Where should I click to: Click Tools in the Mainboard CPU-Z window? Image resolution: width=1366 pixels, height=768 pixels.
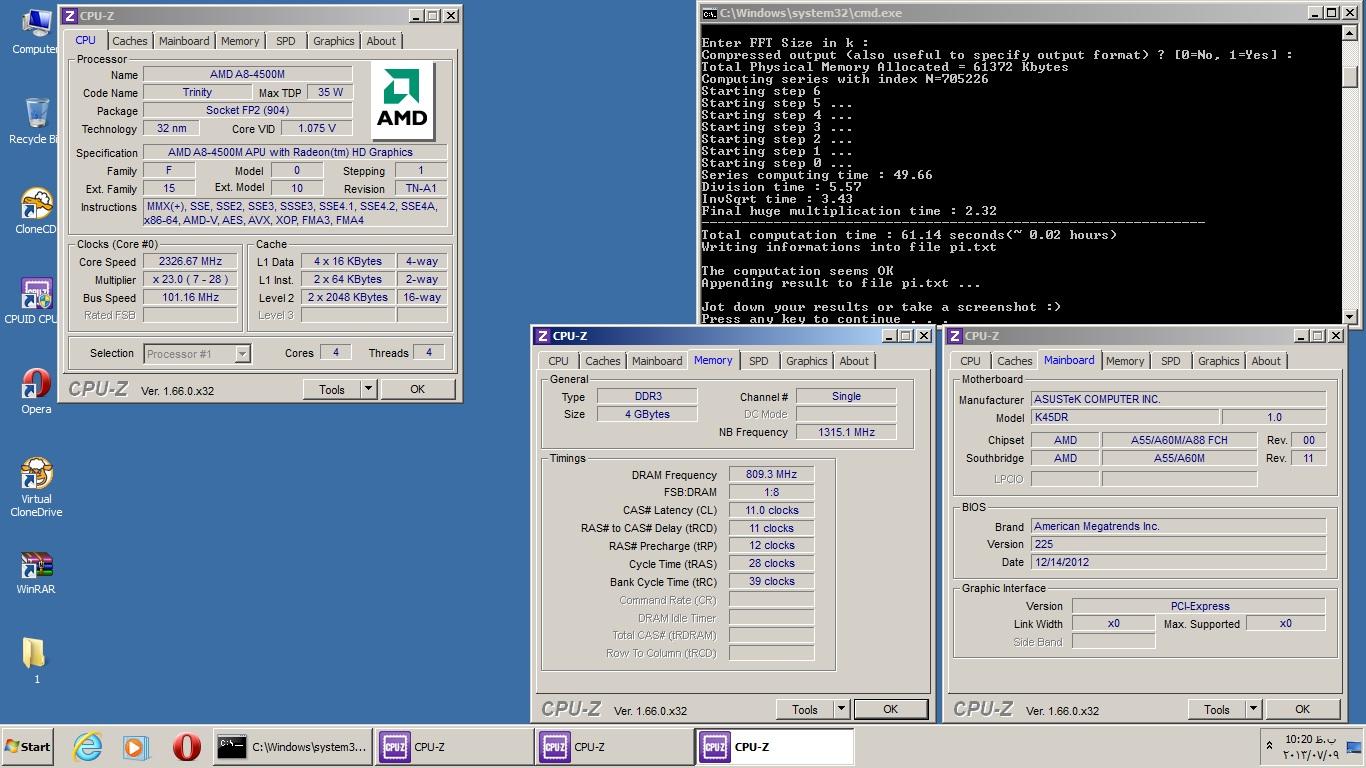1216,709
